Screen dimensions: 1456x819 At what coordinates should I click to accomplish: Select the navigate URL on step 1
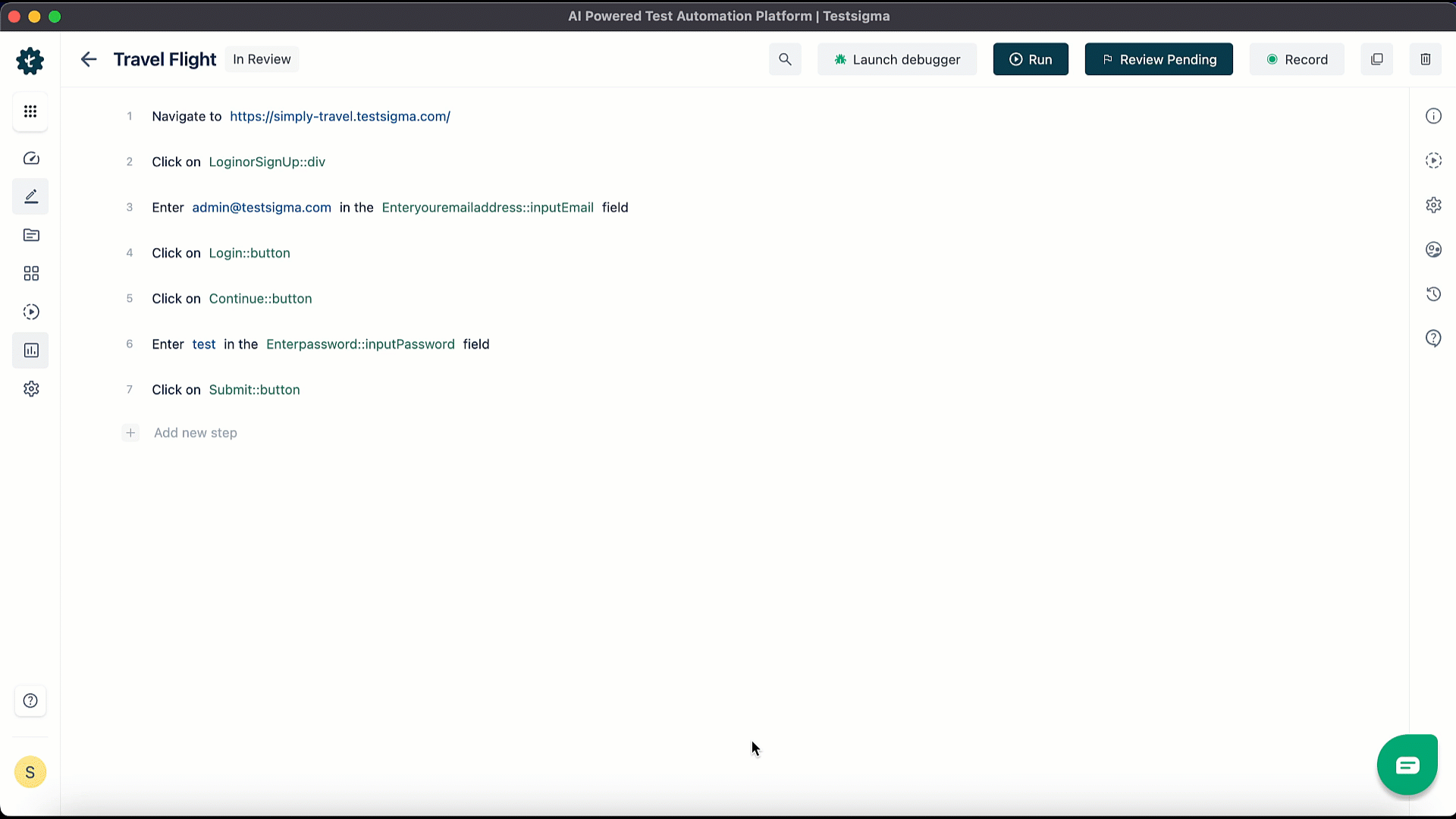(340, 116)
